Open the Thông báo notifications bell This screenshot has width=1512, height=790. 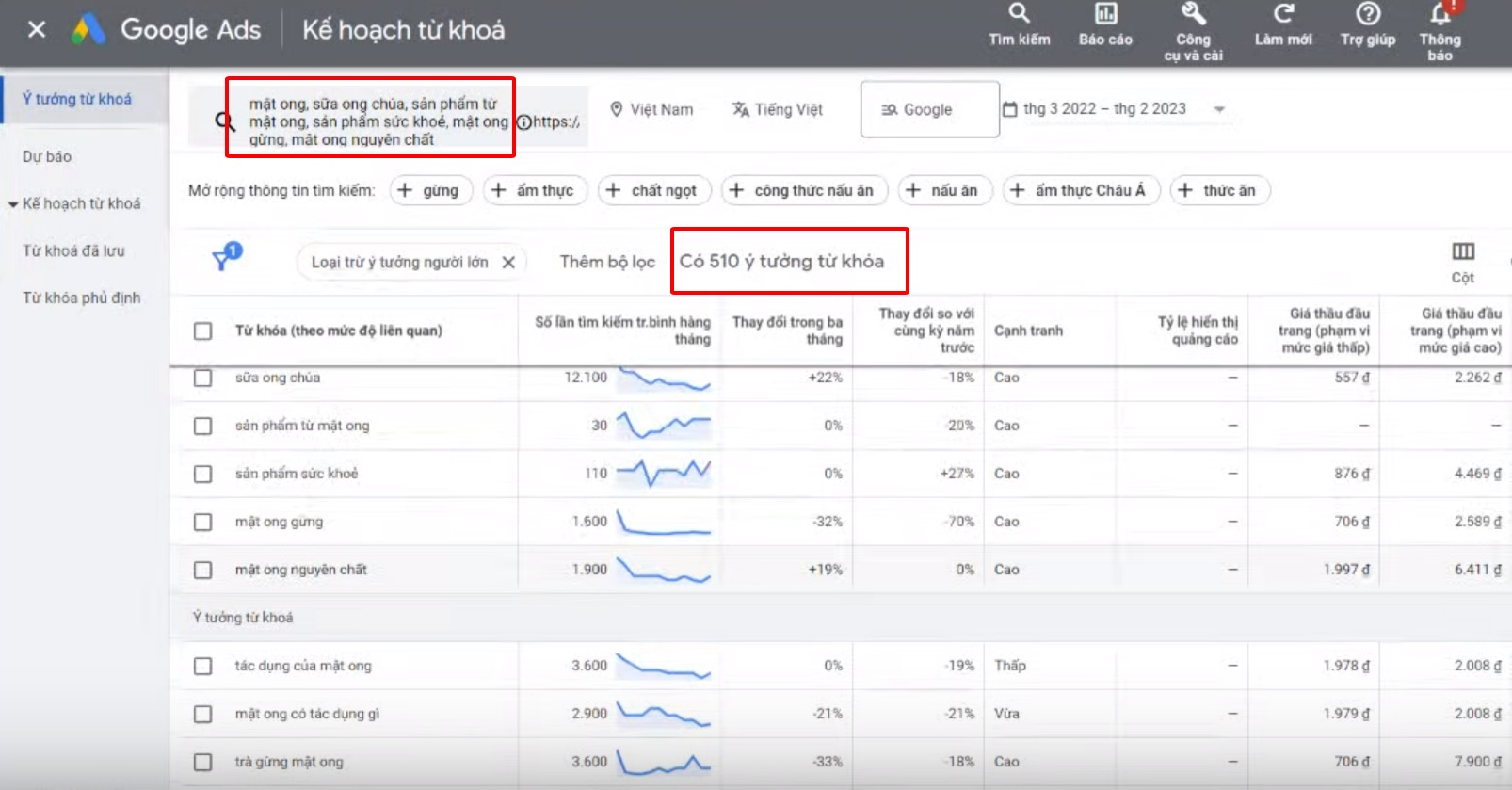[1440, 14]
